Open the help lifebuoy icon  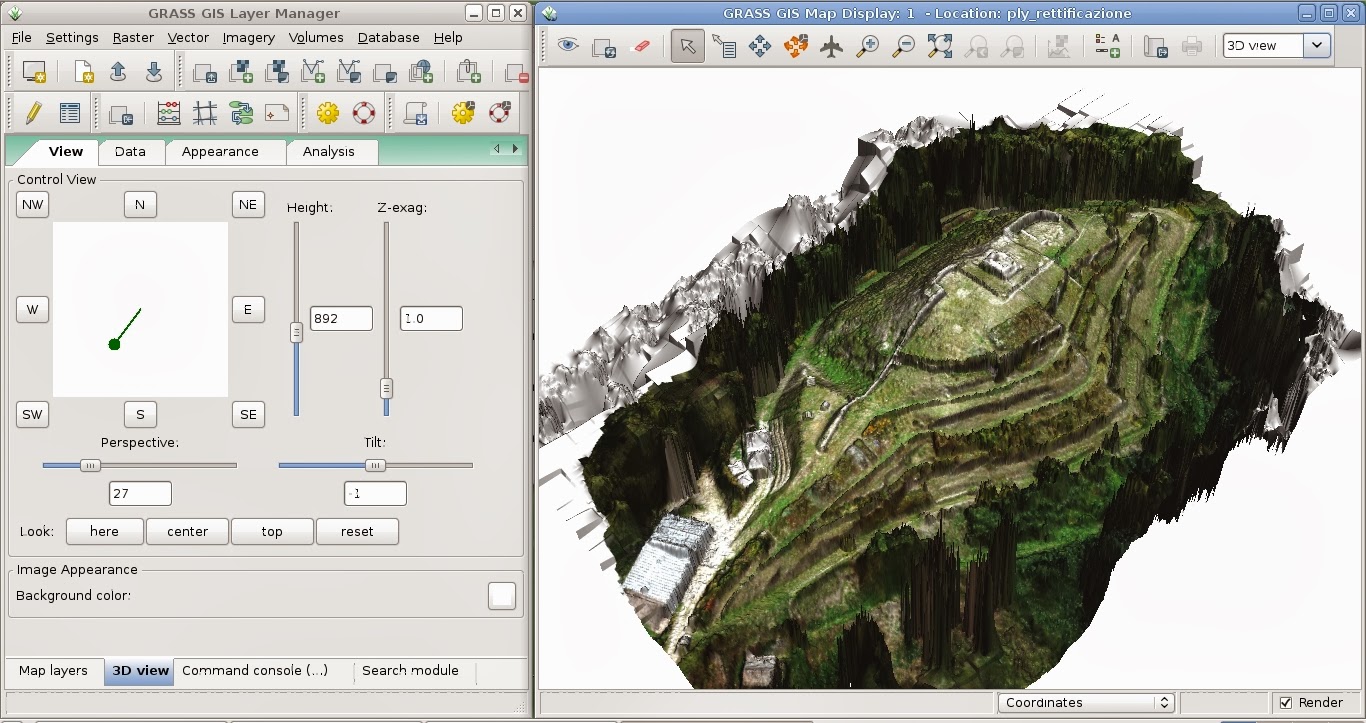(x=364, y=113)
